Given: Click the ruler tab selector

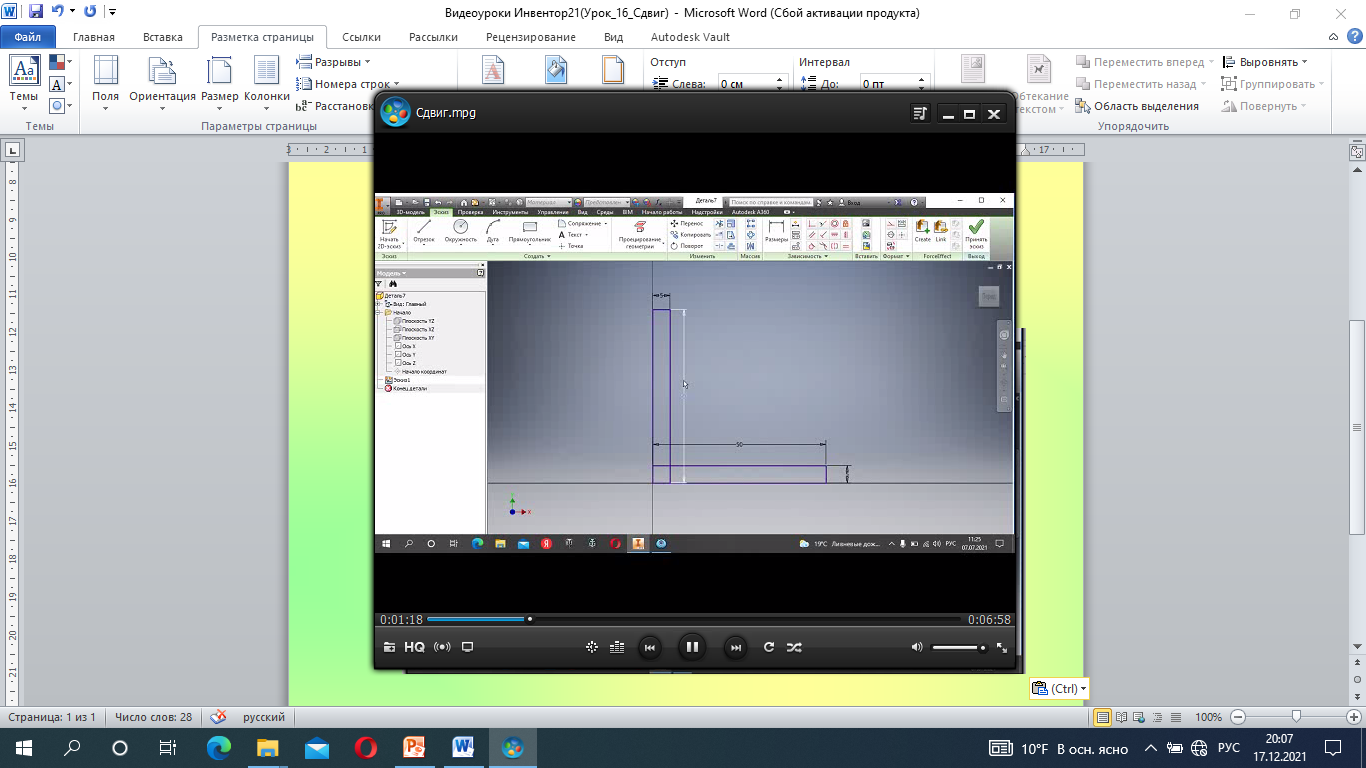Looking at the screenshot, I should [13, 150].
